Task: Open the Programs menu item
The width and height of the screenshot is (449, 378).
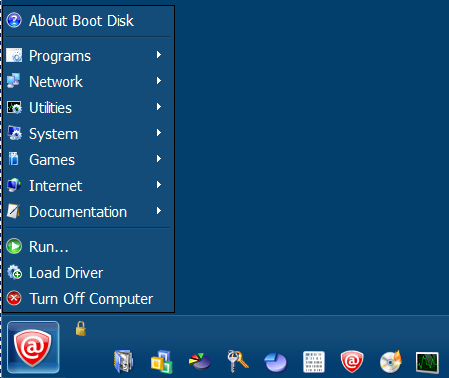Action: [x=88, y=55]
